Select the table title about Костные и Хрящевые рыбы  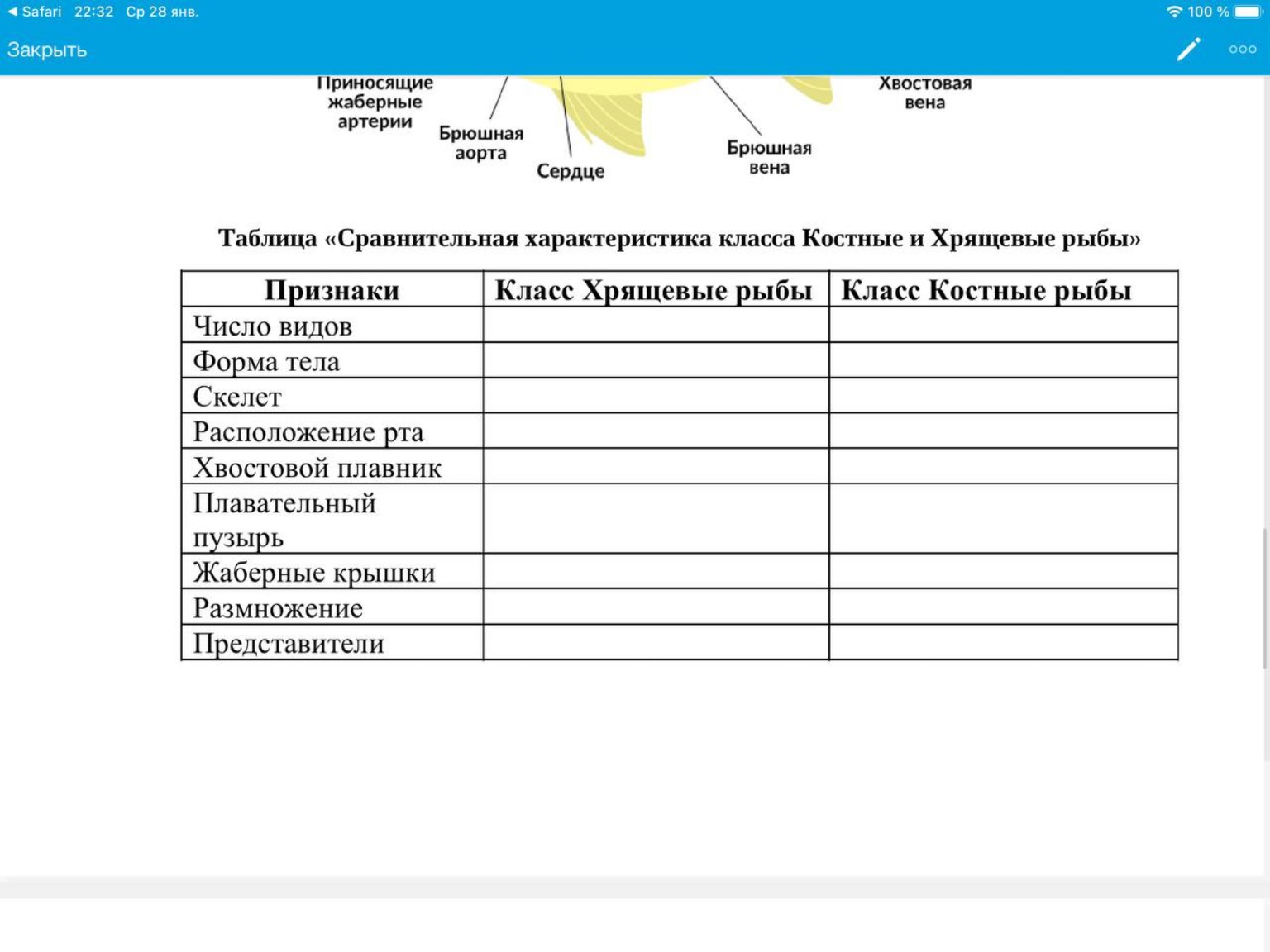(x=678, y=239)
